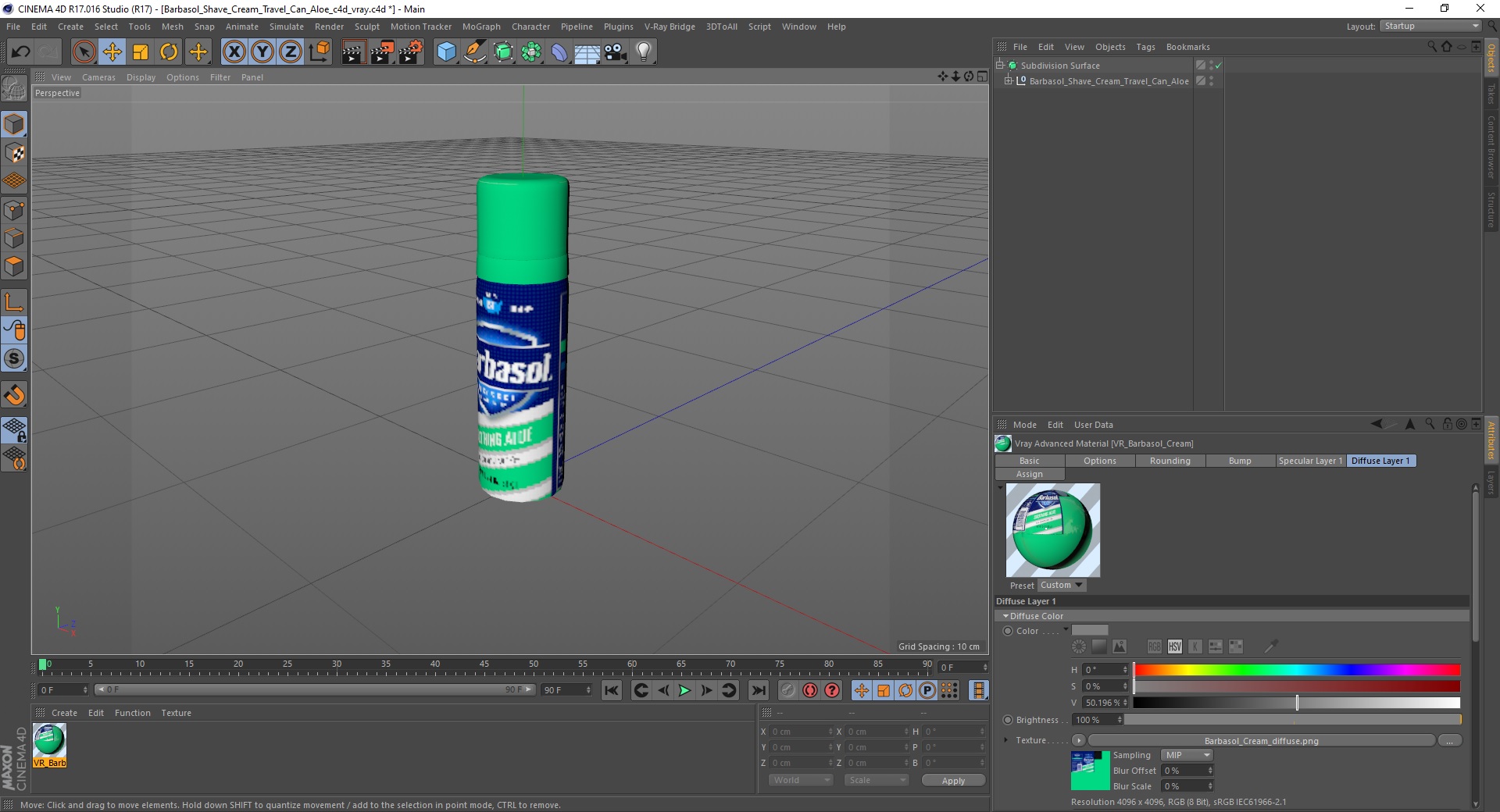Click the Make Editable icon
The image size is (1500, 812).
coord(14,89)
